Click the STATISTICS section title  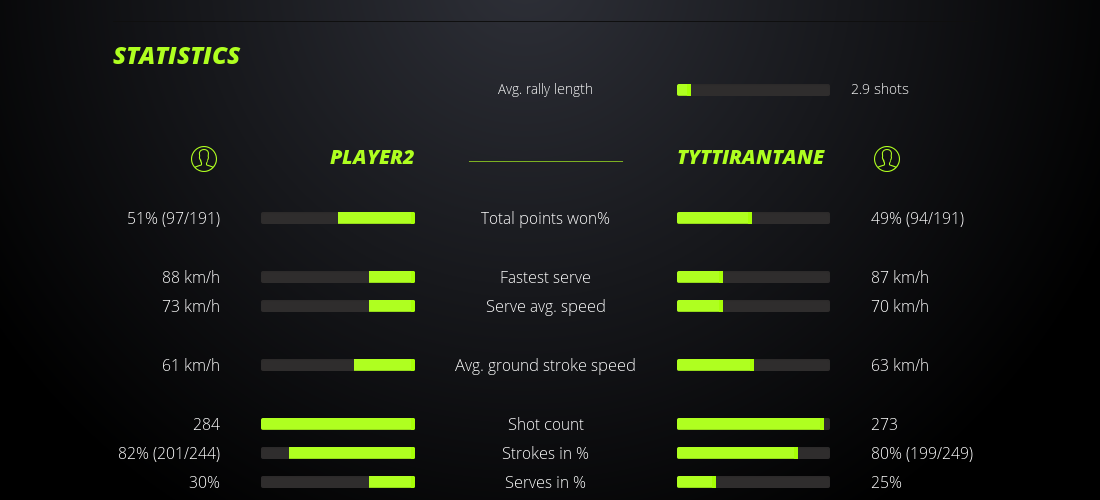point(177,56)
